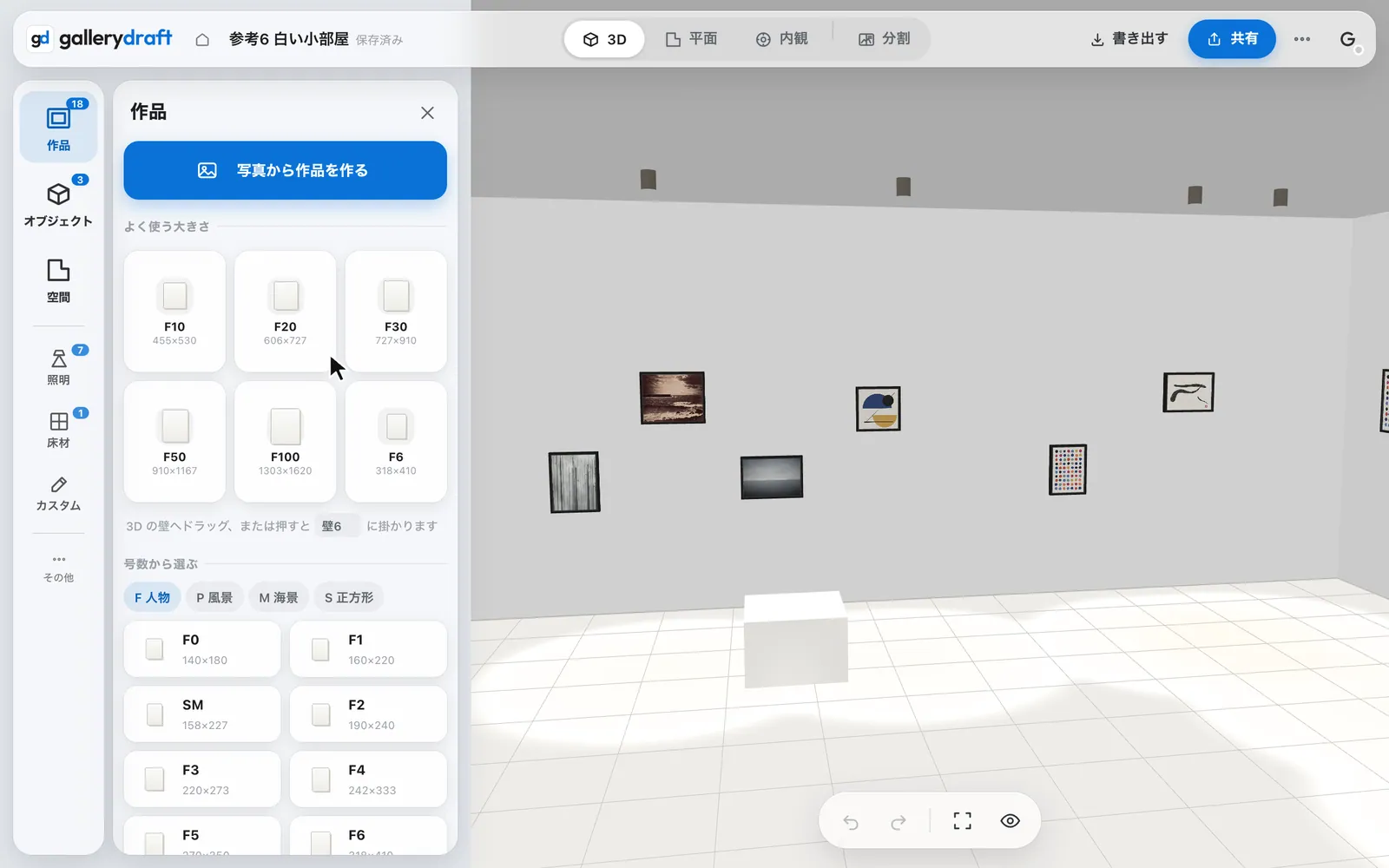Click 書き出す export button
The width and height of the screenshot is (1389, 868).
1129,39
